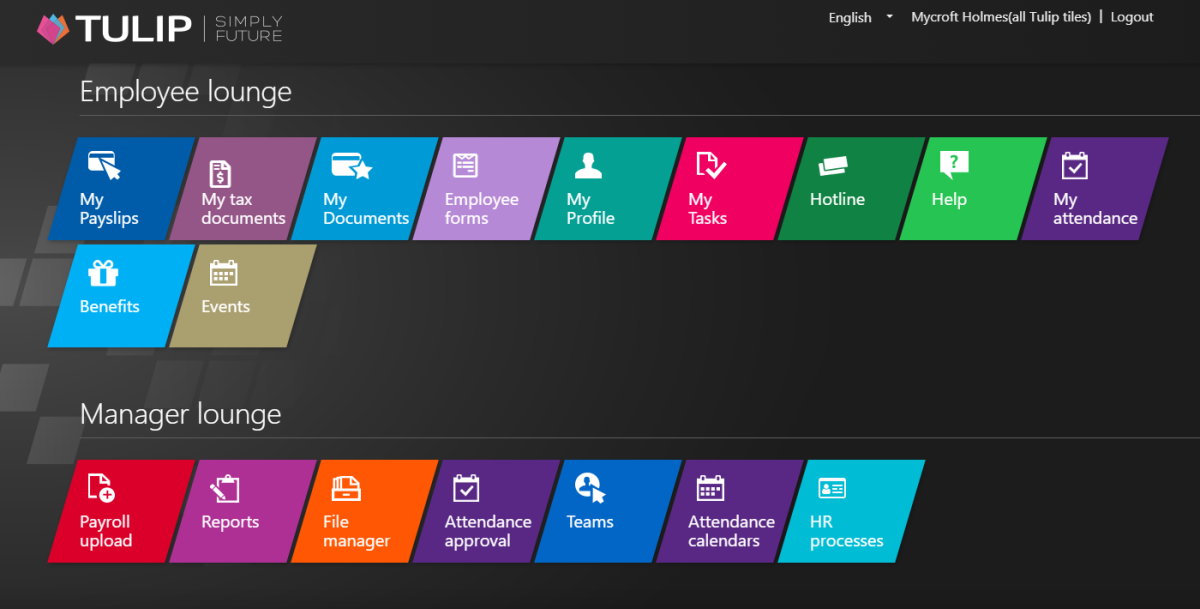
Task: Open My attendance tile
Action: [x=1094, y=189]
